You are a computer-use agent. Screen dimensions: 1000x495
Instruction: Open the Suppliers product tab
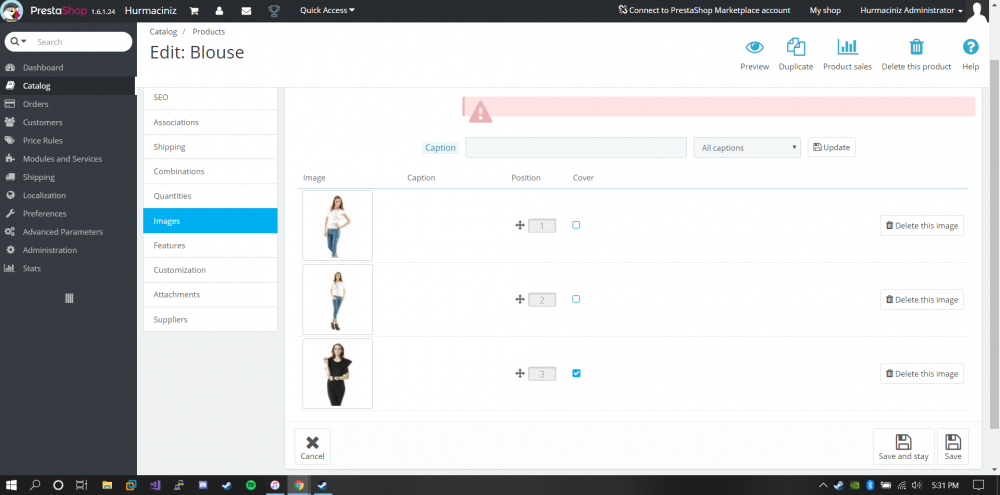[x=210, y=320]
